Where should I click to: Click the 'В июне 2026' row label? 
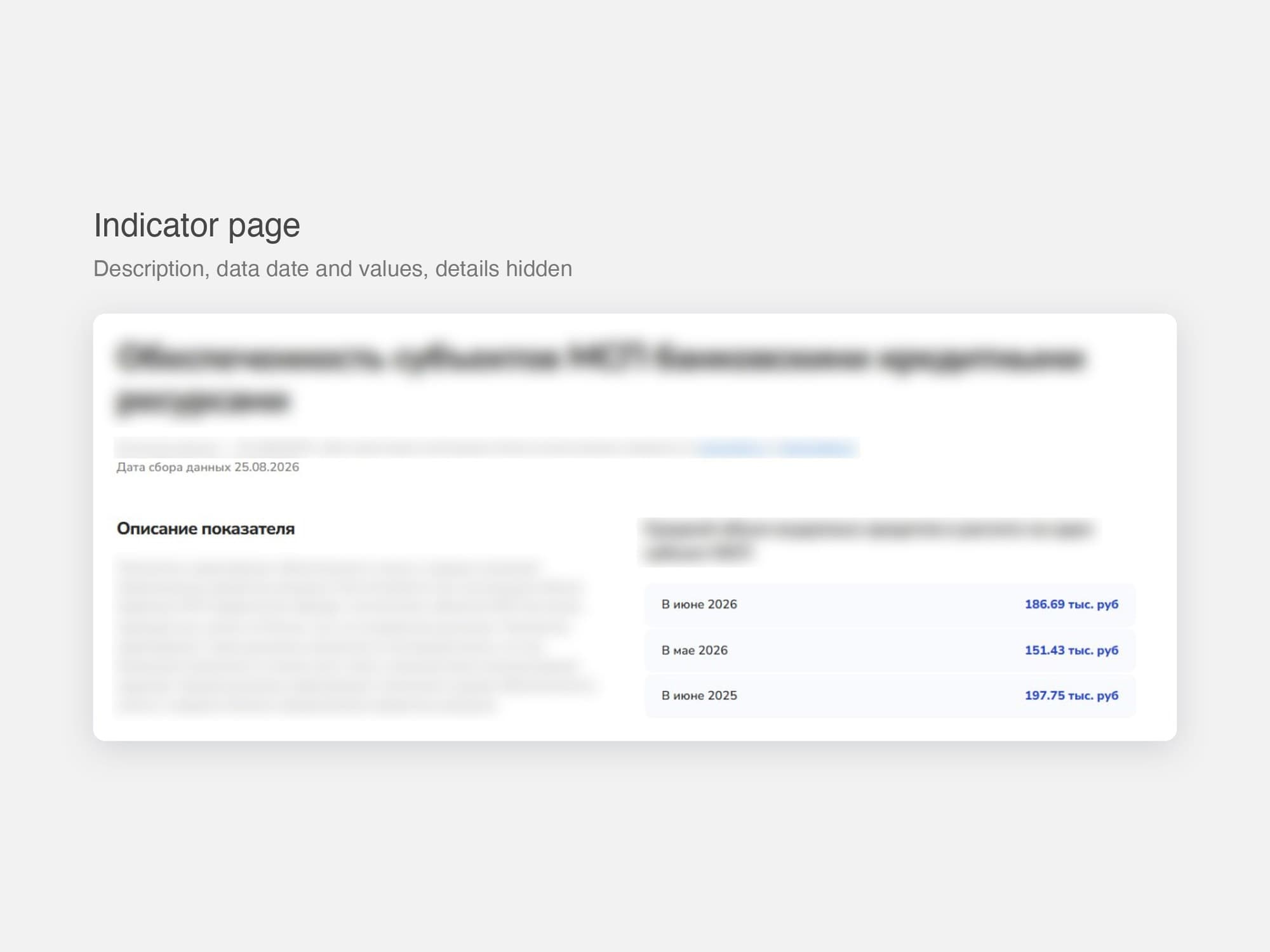pos(699,604)
